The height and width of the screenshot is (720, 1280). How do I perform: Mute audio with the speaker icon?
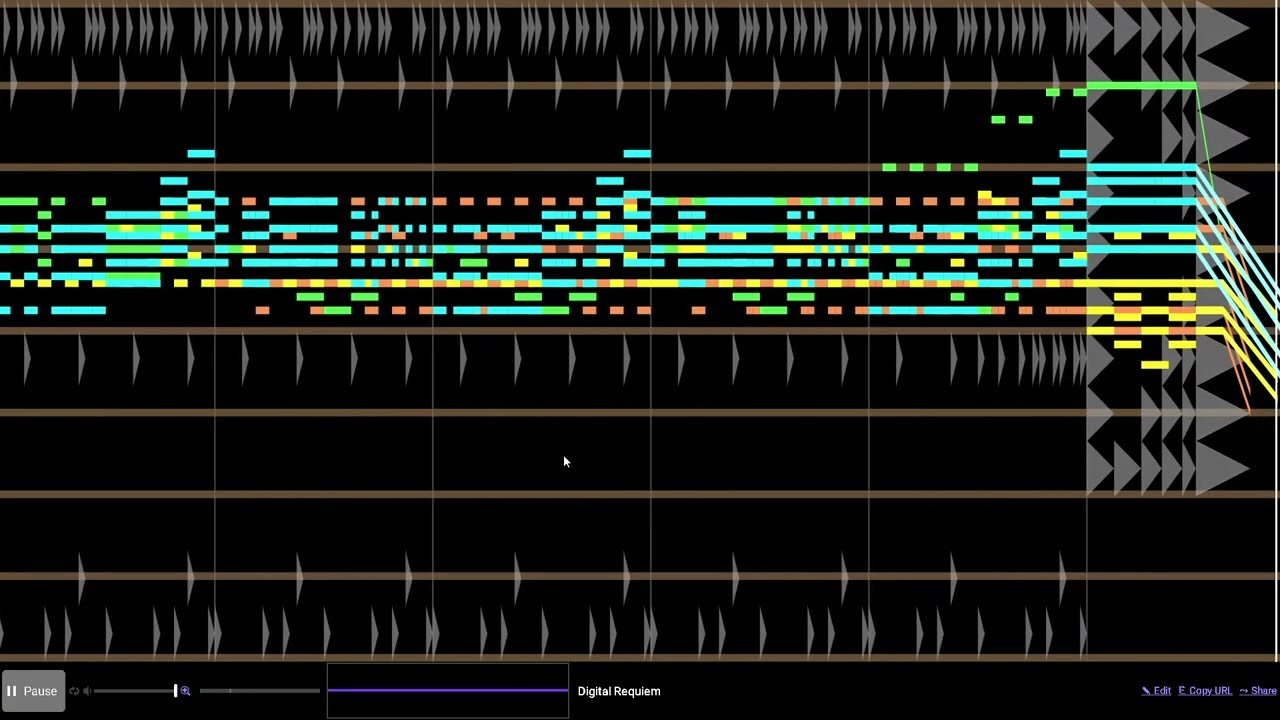tap(87, 691)
